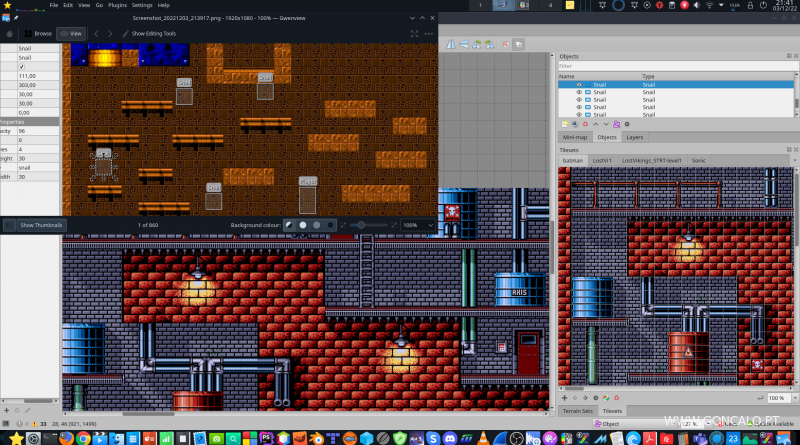The height and width of the screenshot is (445, 800).
Task: Click Show Editing Tools button
Action: [x=149, y=34]
